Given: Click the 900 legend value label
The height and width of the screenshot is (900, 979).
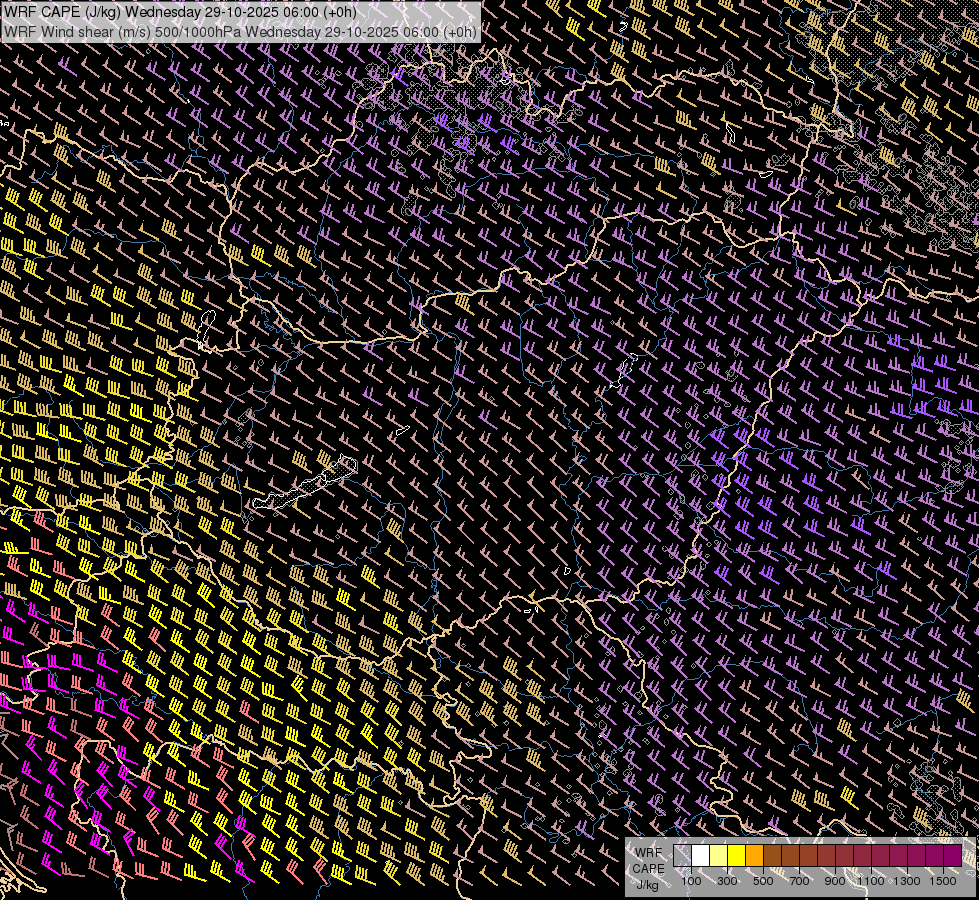Looking at the screenshot, I should 835,881.
